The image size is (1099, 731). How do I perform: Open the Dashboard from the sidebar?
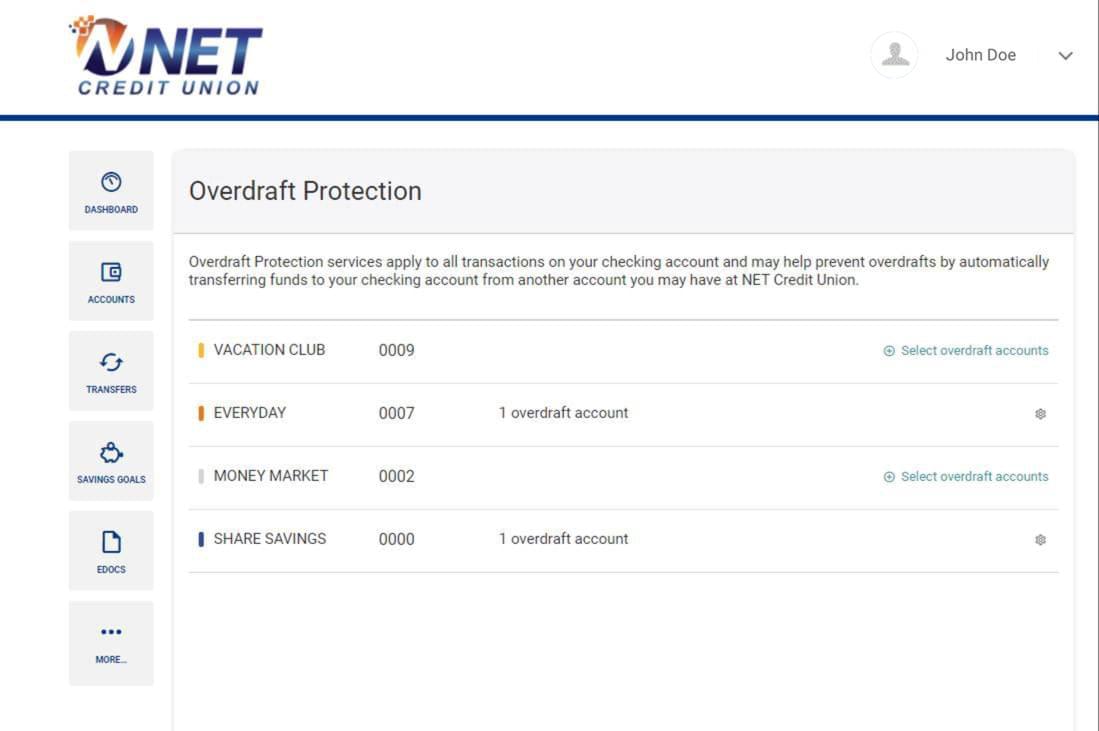[110, 191]
